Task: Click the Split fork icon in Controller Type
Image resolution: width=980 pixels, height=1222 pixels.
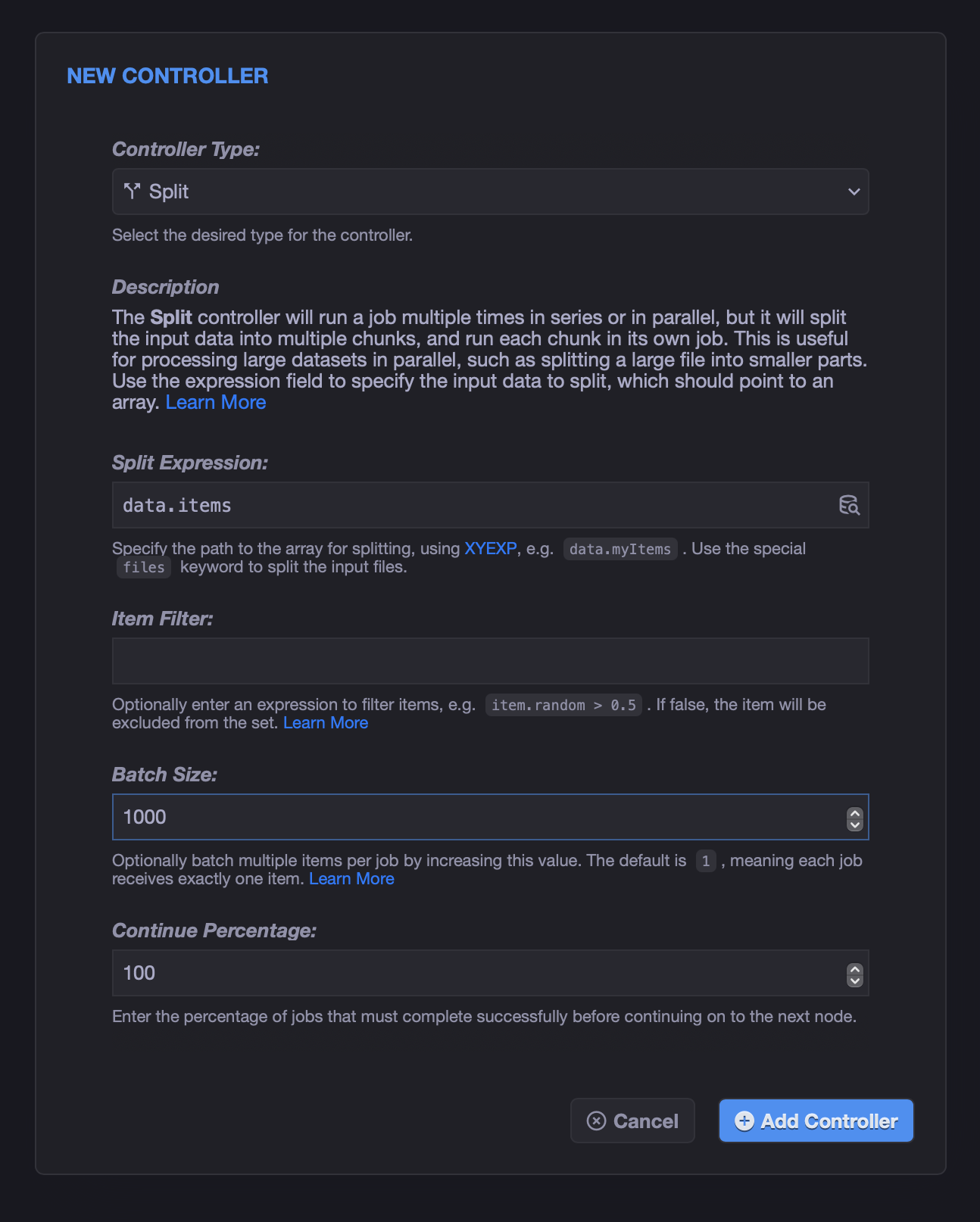Action: 133,192
